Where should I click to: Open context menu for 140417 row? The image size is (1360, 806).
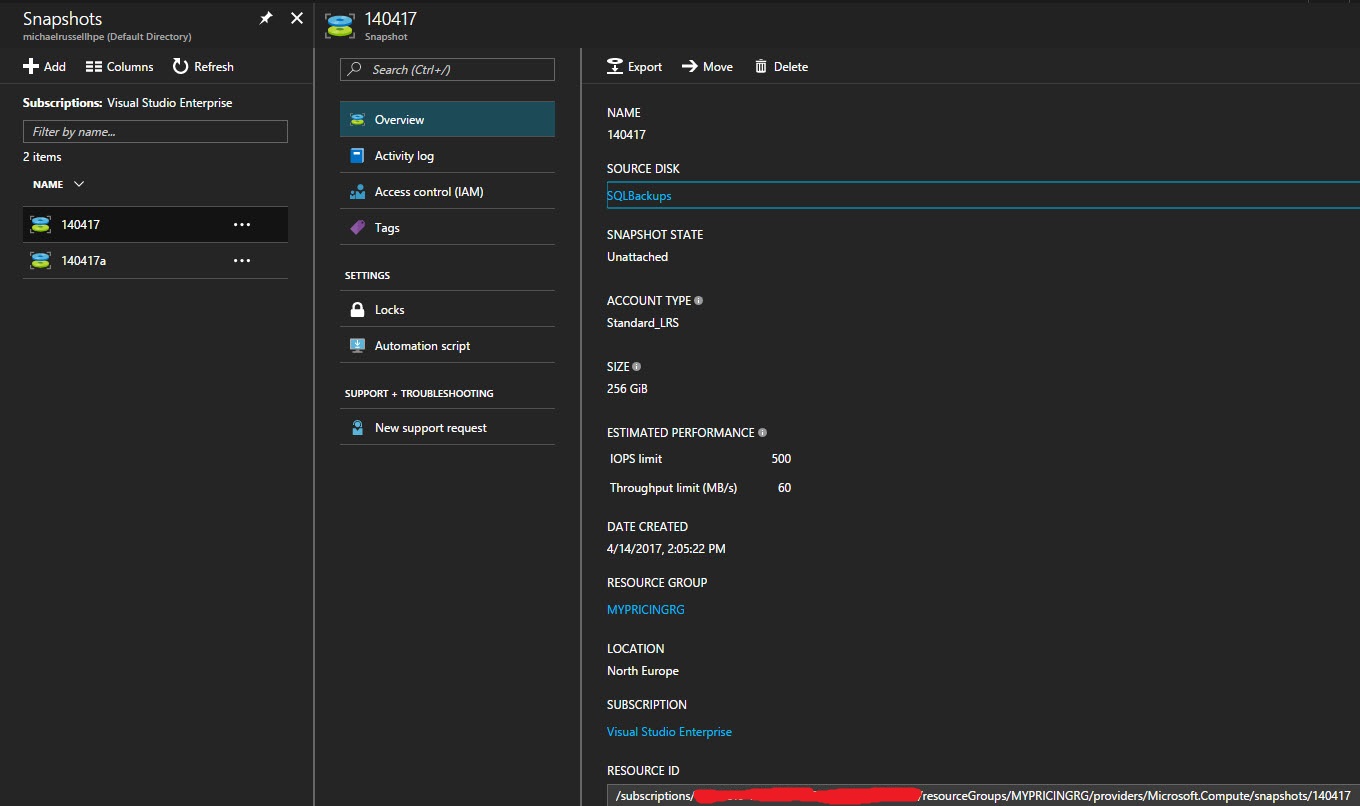coord(242,224)
